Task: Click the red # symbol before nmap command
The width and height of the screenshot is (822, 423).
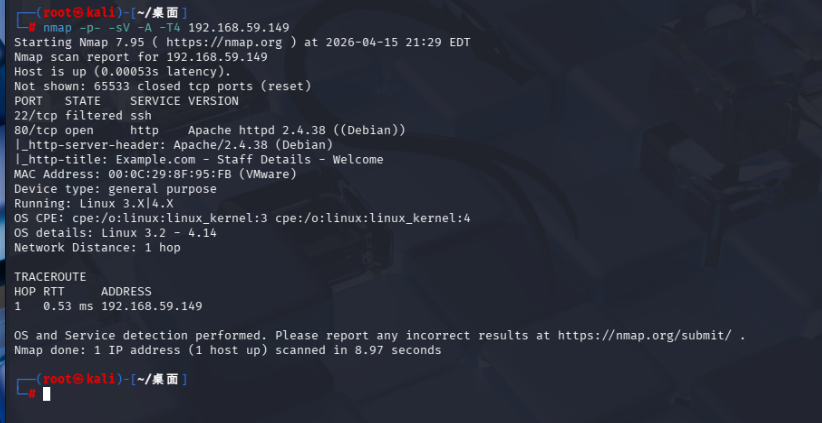Action: pyautogui.click(x=32, y=27)
